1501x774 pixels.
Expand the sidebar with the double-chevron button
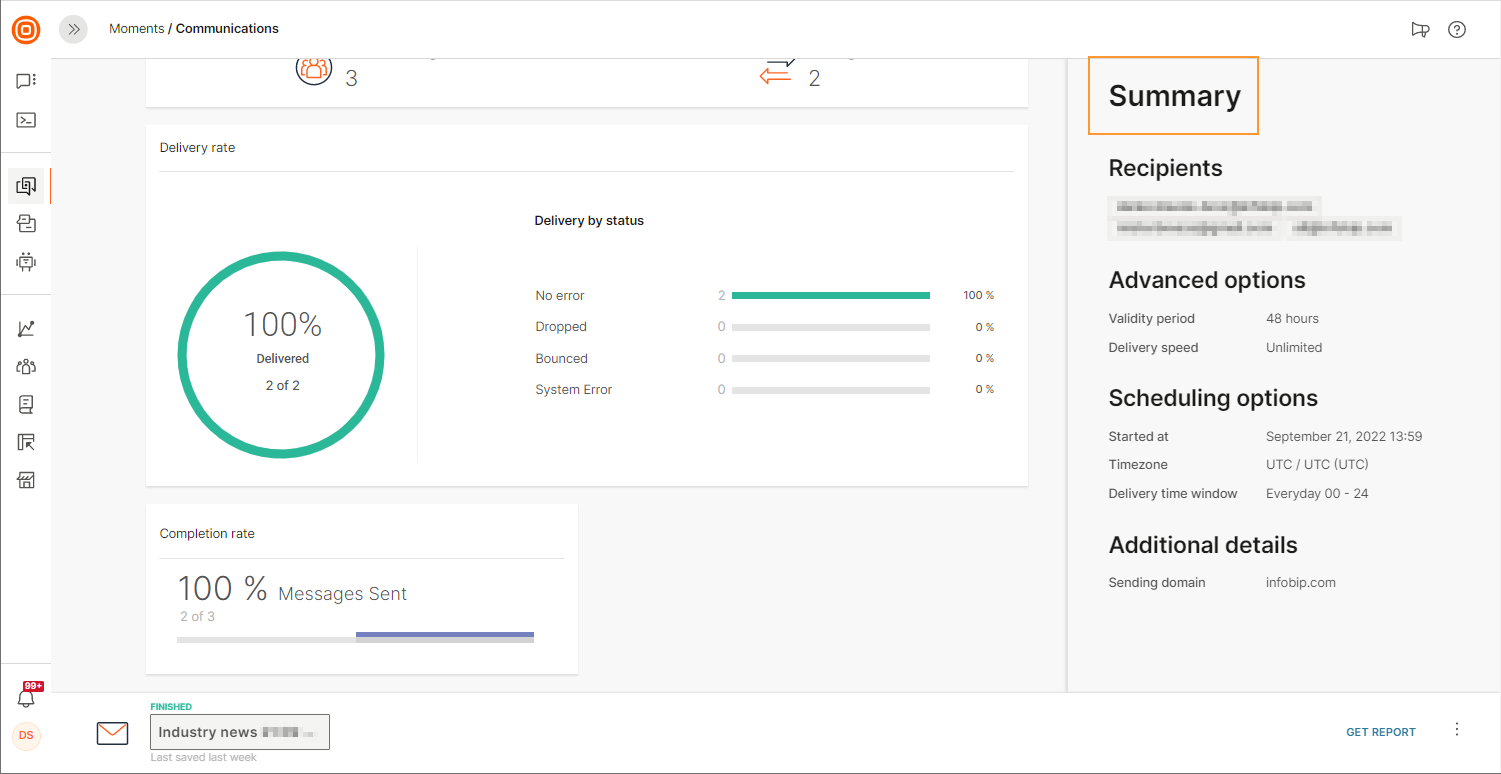coord(73,29)
